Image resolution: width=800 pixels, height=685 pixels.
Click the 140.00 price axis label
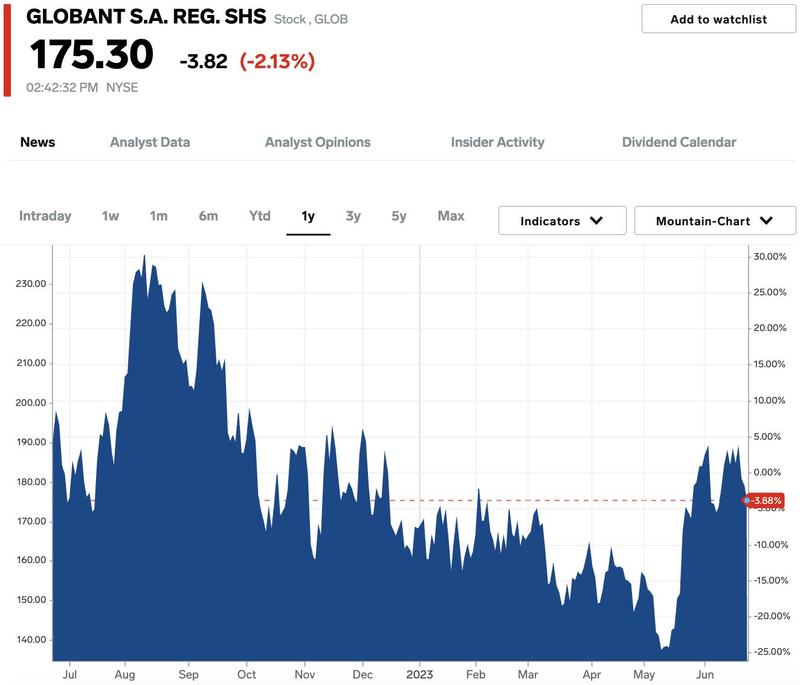(31, 640)
